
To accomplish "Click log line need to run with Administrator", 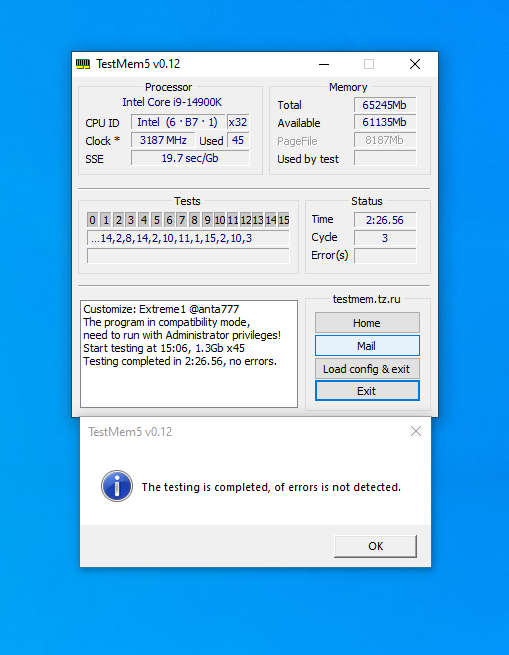I will [182, 335].
